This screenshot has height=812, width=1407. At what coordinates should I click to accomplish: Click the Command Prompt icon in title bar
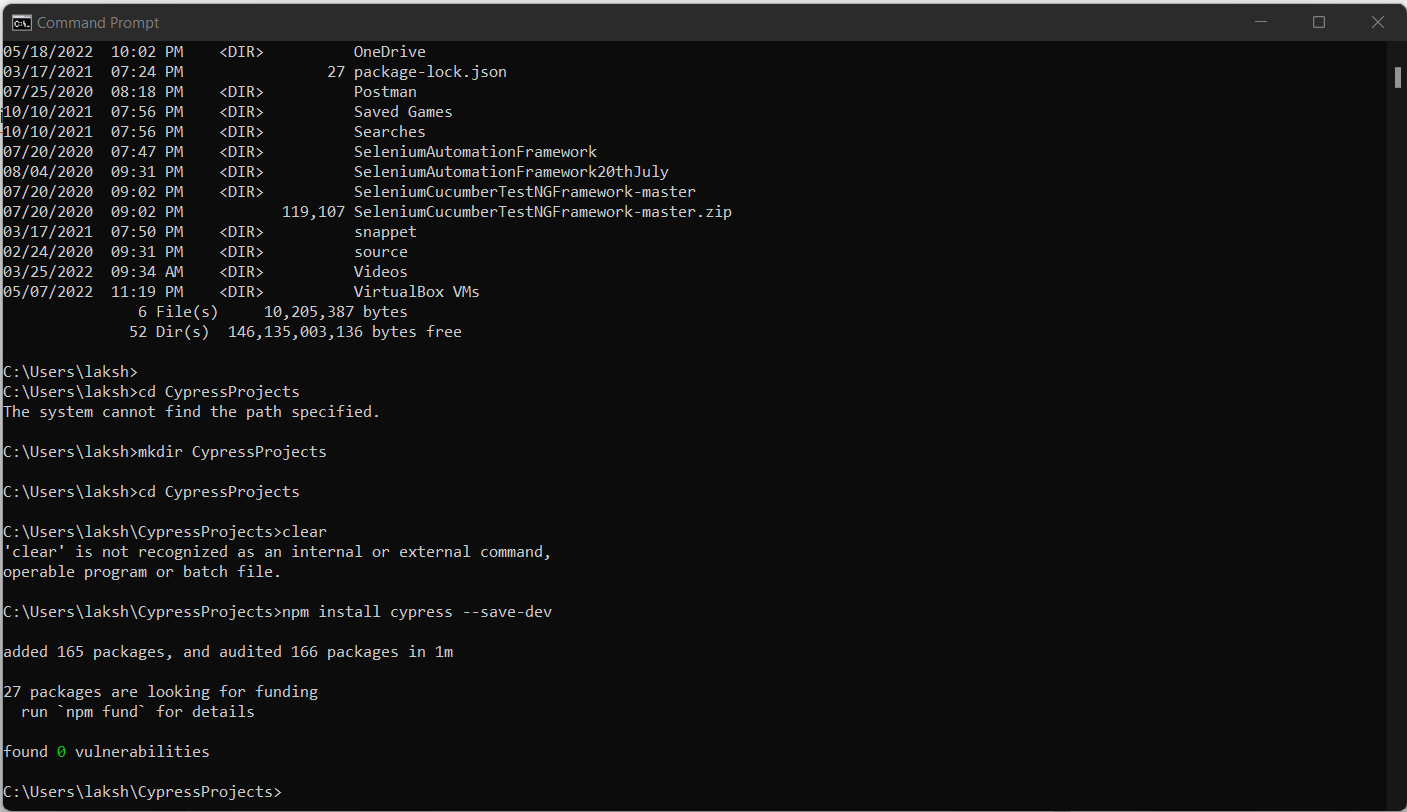[20, 22]
